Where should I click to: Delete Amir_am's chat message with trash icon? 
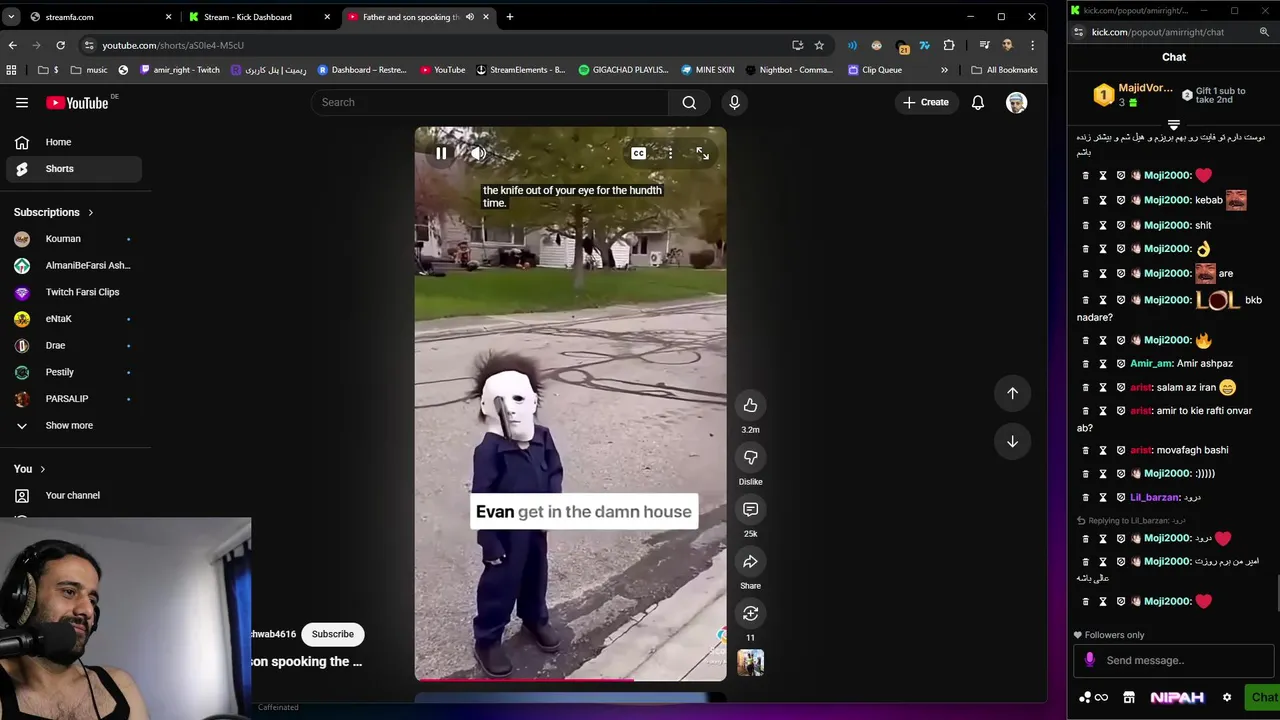click(x=1086, y=364)
